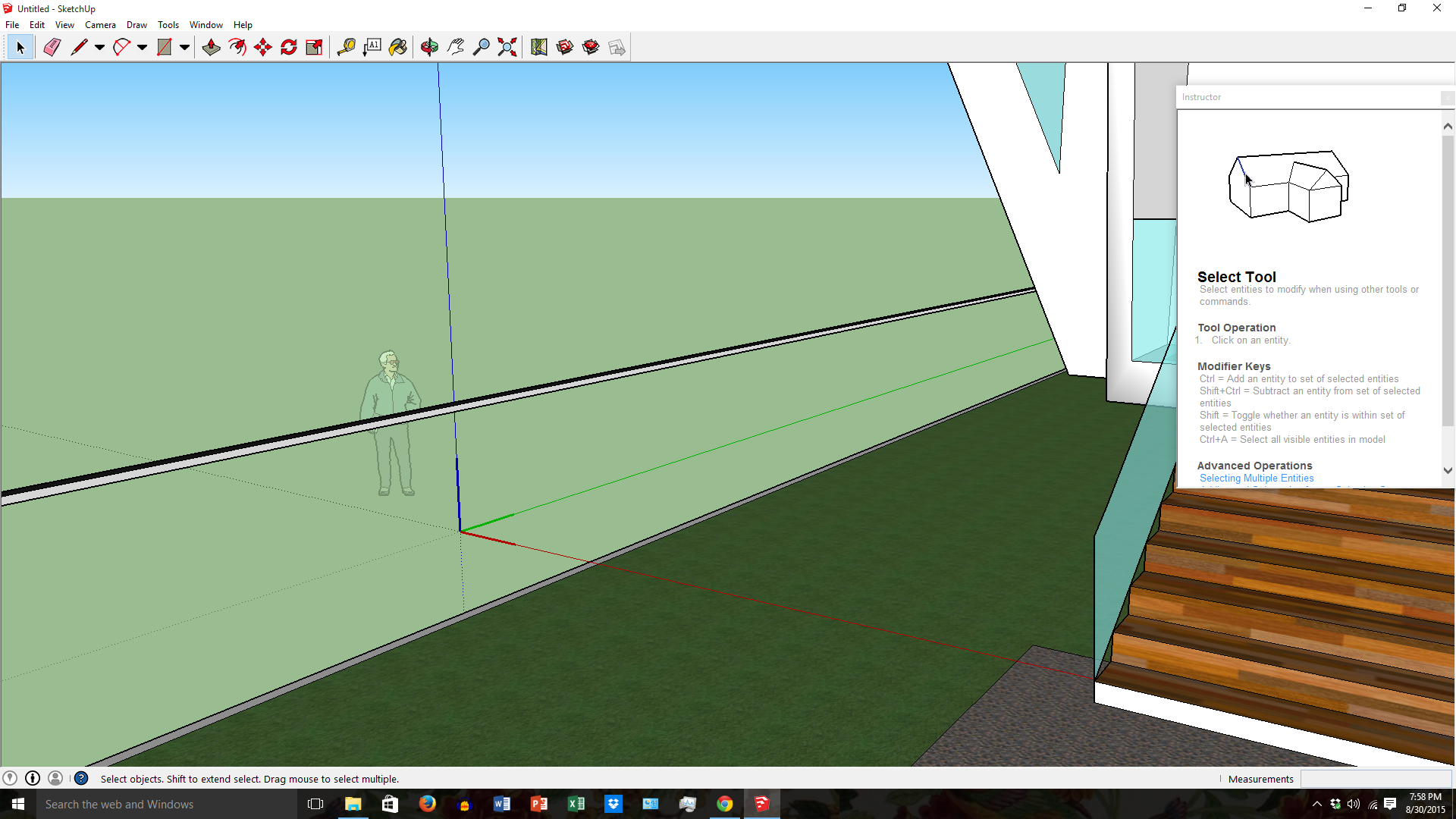Click the Add Location map icon
This screenshot has height=819, width=1456.
coord(539,48)
